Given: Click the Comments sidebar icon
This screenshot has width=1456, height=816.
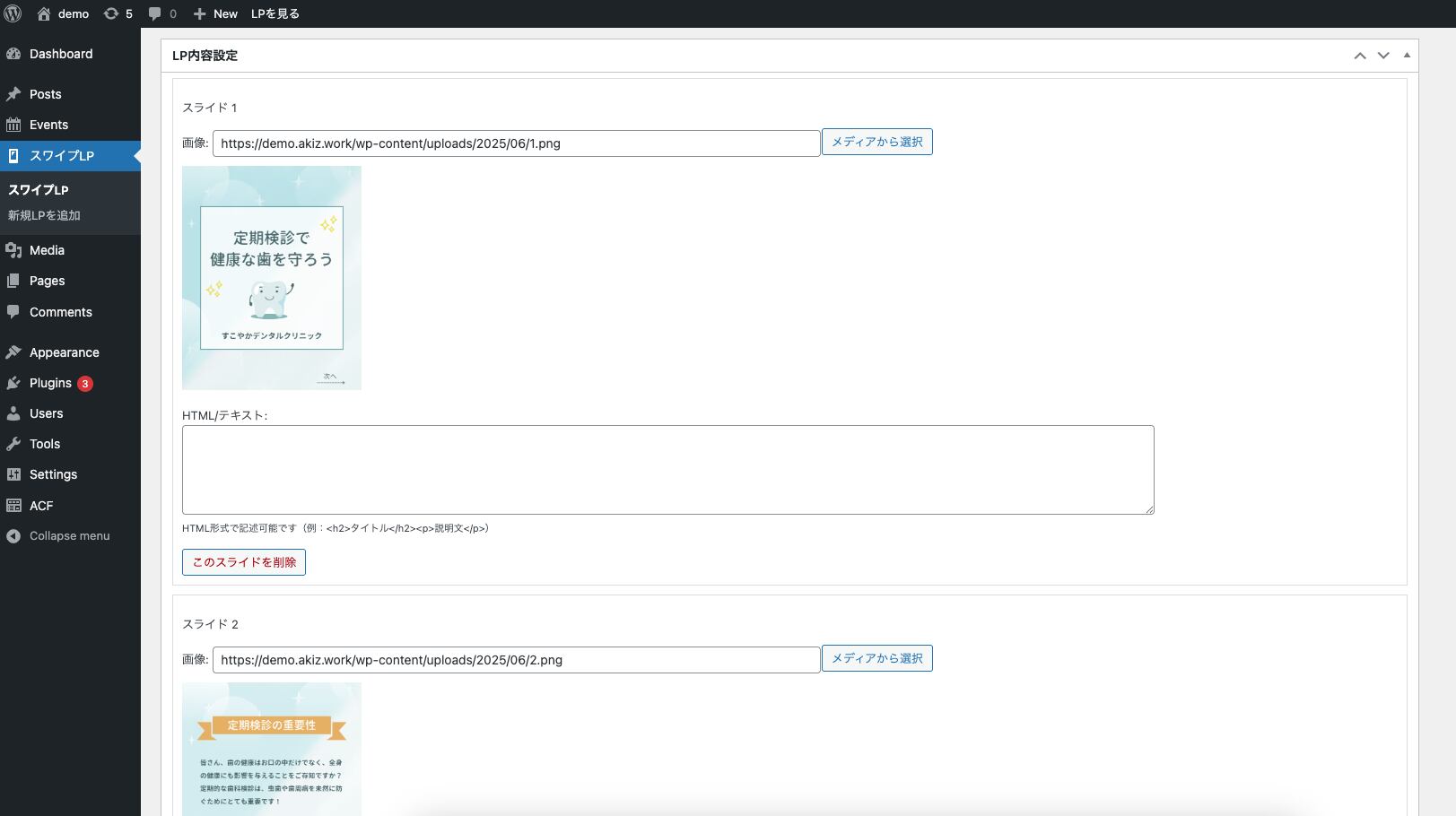Looking at the screenshot, I should [x=13, y=312].
